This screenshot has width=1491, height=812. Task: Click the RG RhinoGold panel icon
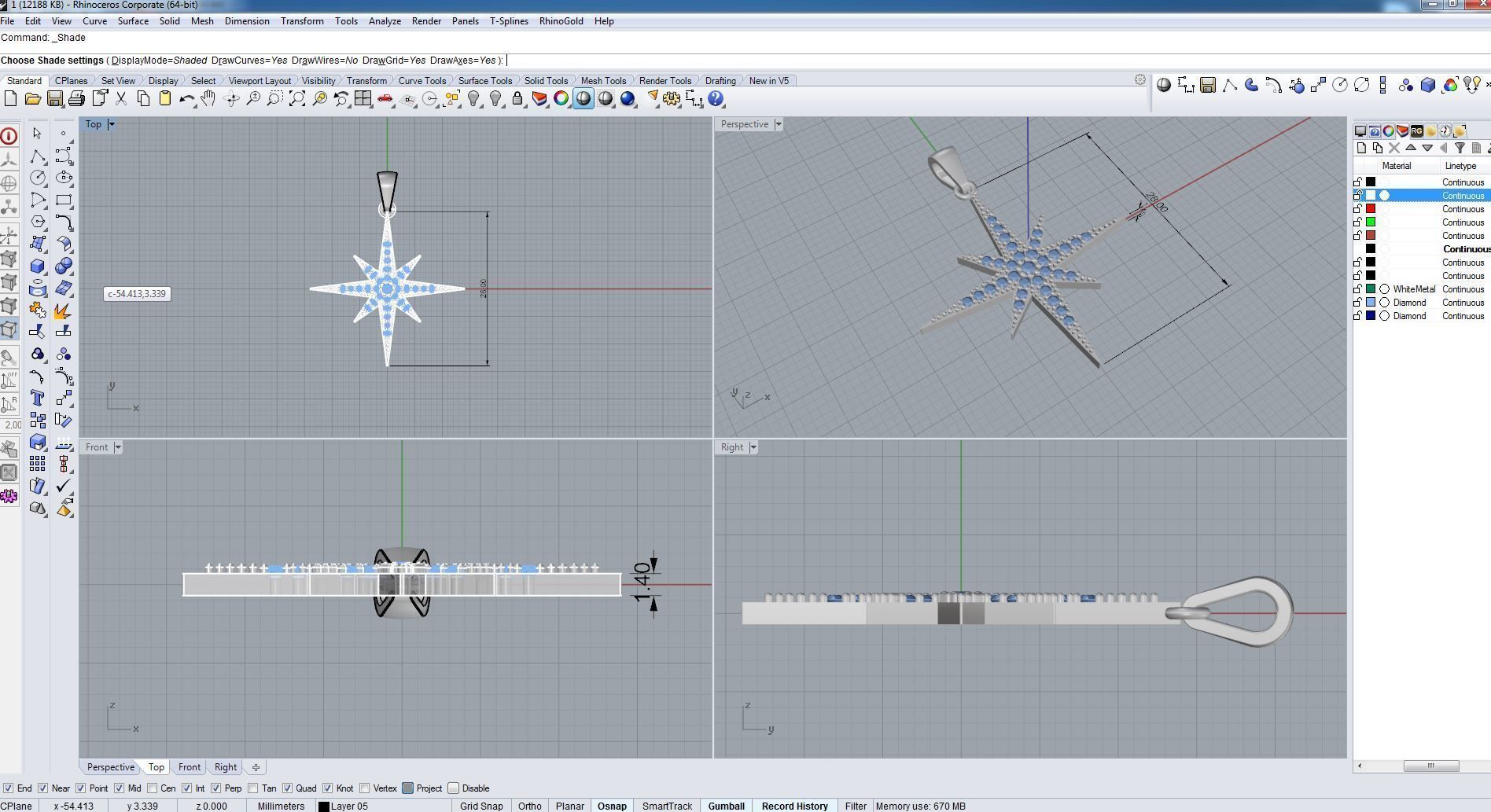click(x=1416, y=131)
